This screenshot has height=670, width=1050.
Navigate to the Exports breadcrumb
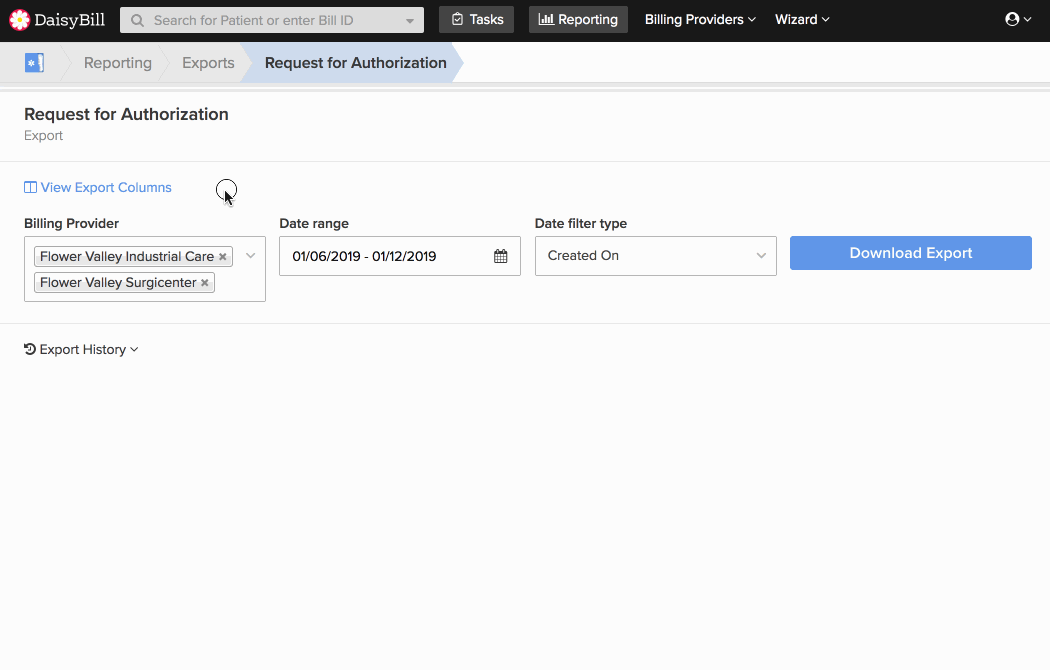coord(208,63)
